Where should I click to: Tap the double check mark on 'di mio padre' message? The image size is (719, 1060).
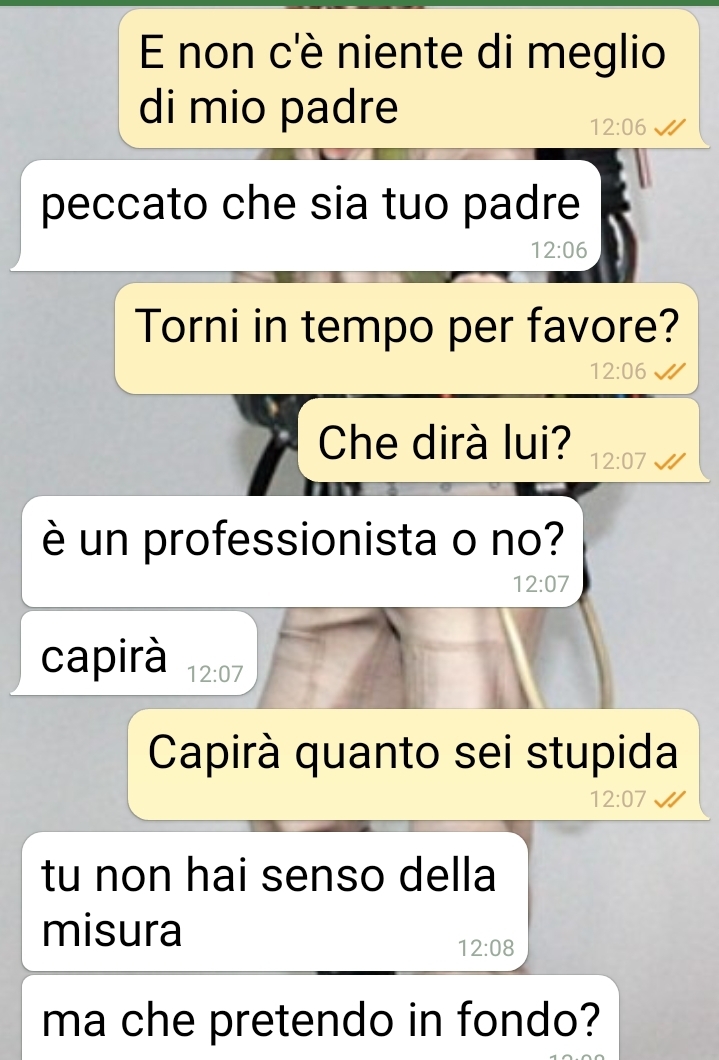tap(670, 126)
